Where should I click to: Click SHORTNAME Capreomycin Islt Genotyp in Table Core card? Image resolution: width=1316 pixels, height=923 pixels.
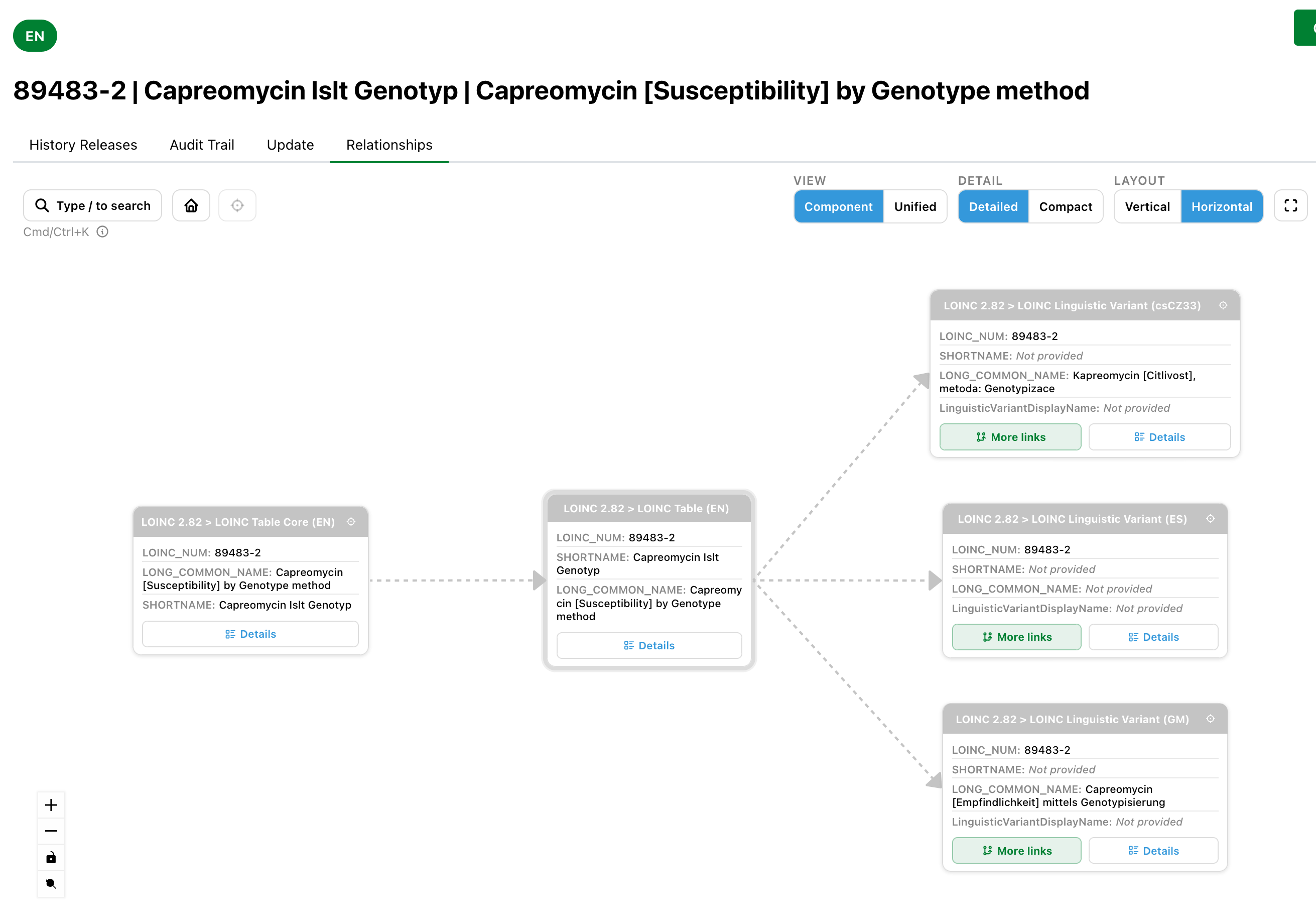point(247,605)
